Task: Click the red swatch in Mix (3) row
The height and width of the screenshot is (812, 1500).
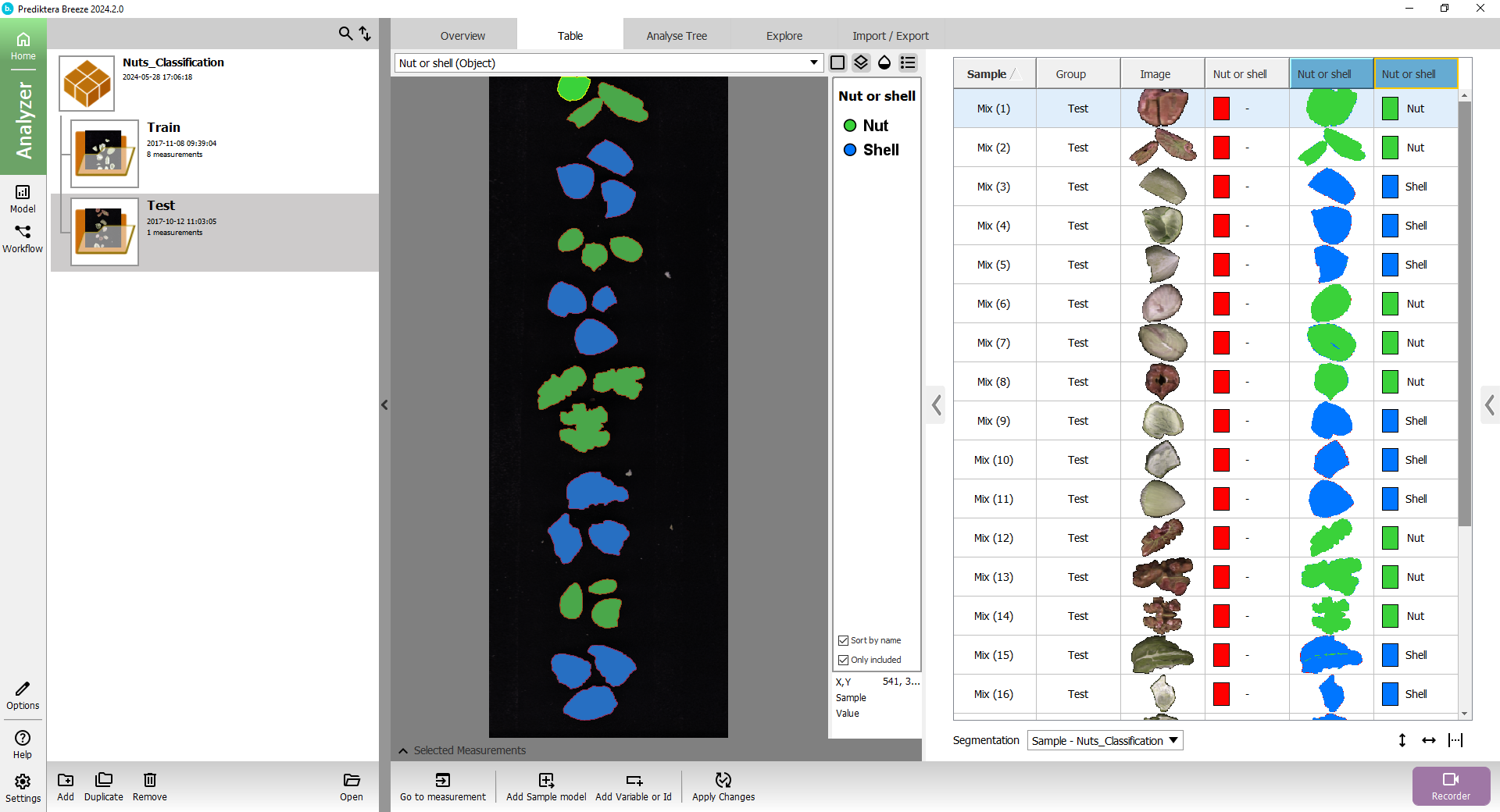Action: click(x=1221, y=187)
